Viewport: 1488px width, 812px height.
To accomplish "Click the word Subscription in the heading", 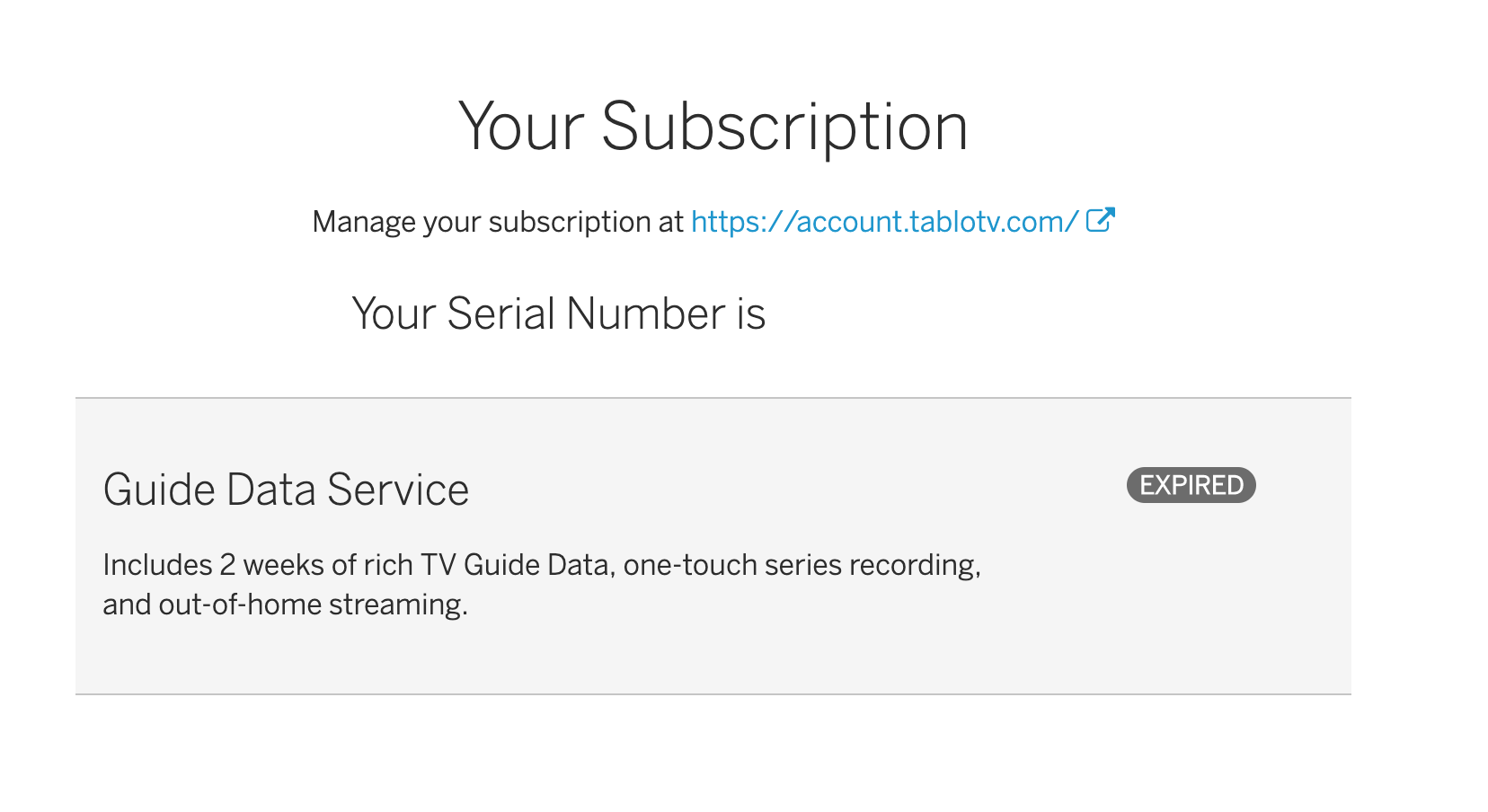I will pos(784,128).
